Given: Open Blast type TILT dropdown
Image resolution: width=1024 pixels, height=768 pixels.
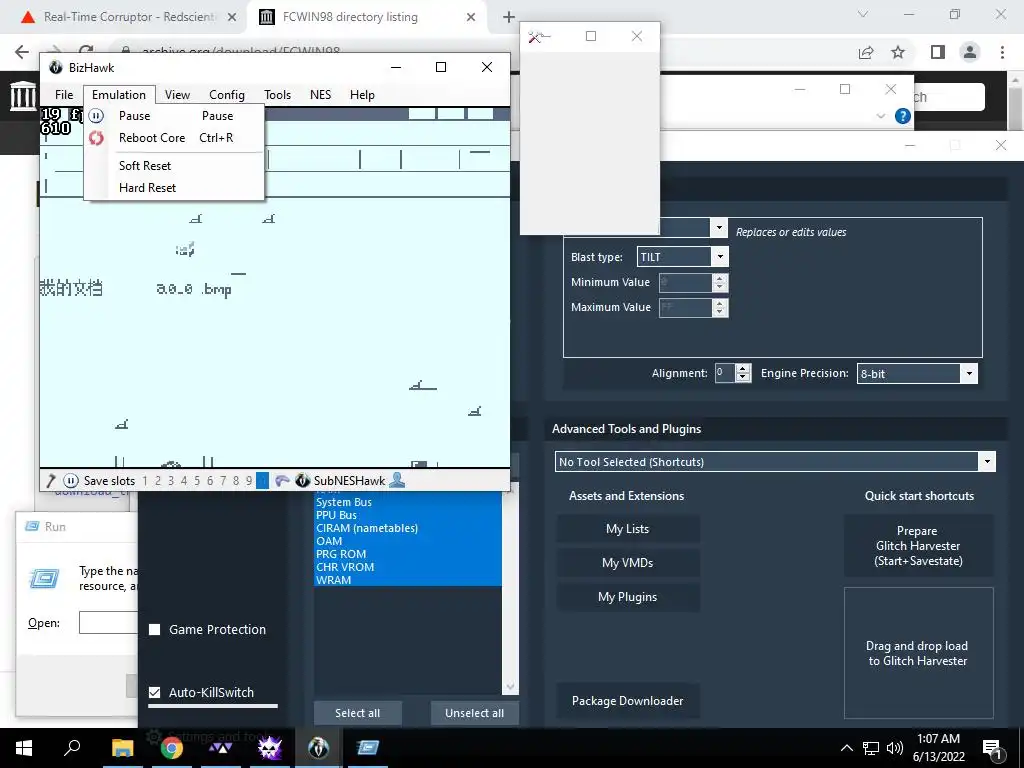Looking at the screenshot, I should 720,257.
